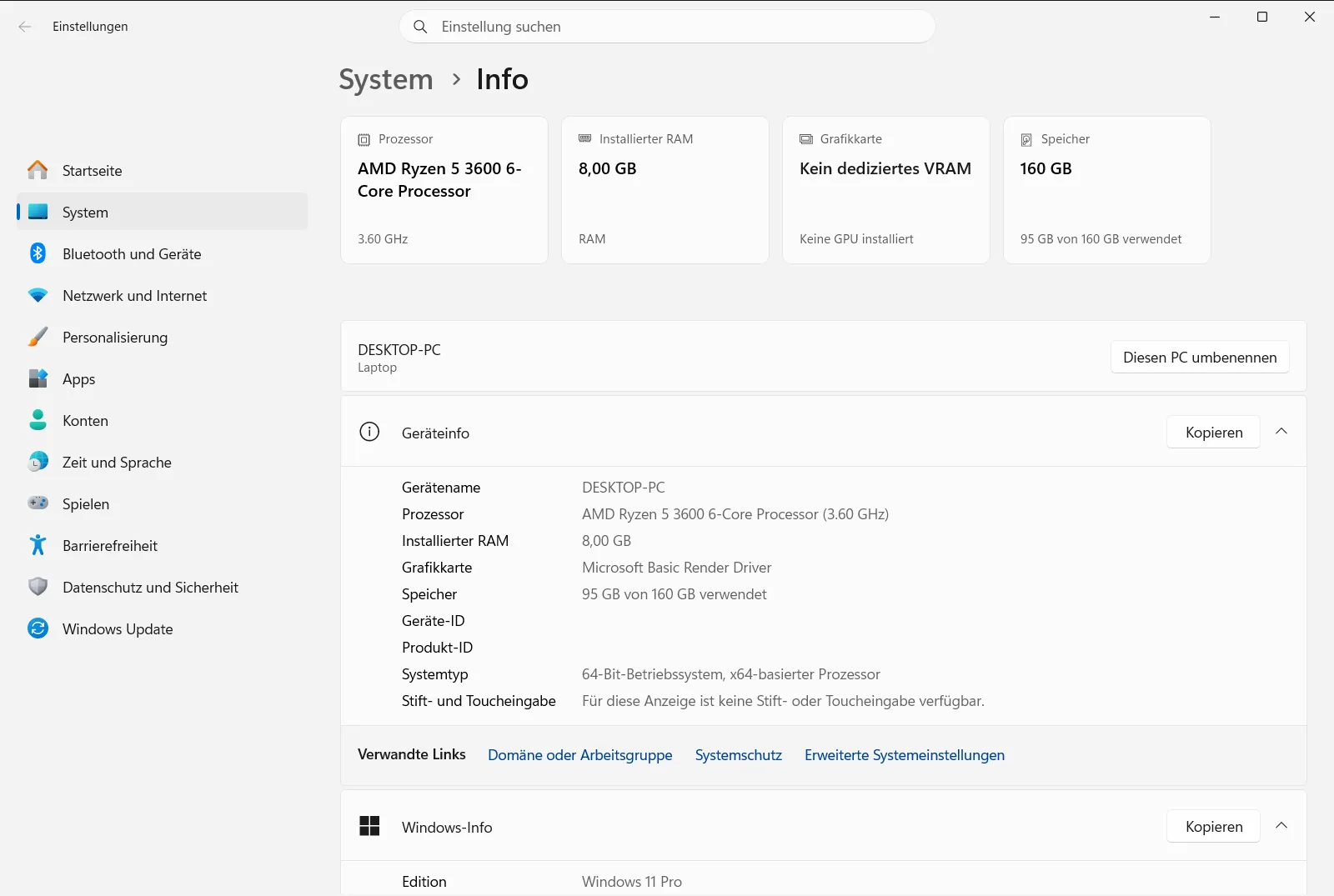
Task: Click the Speicher storage card
Action: coord(1107,190)
